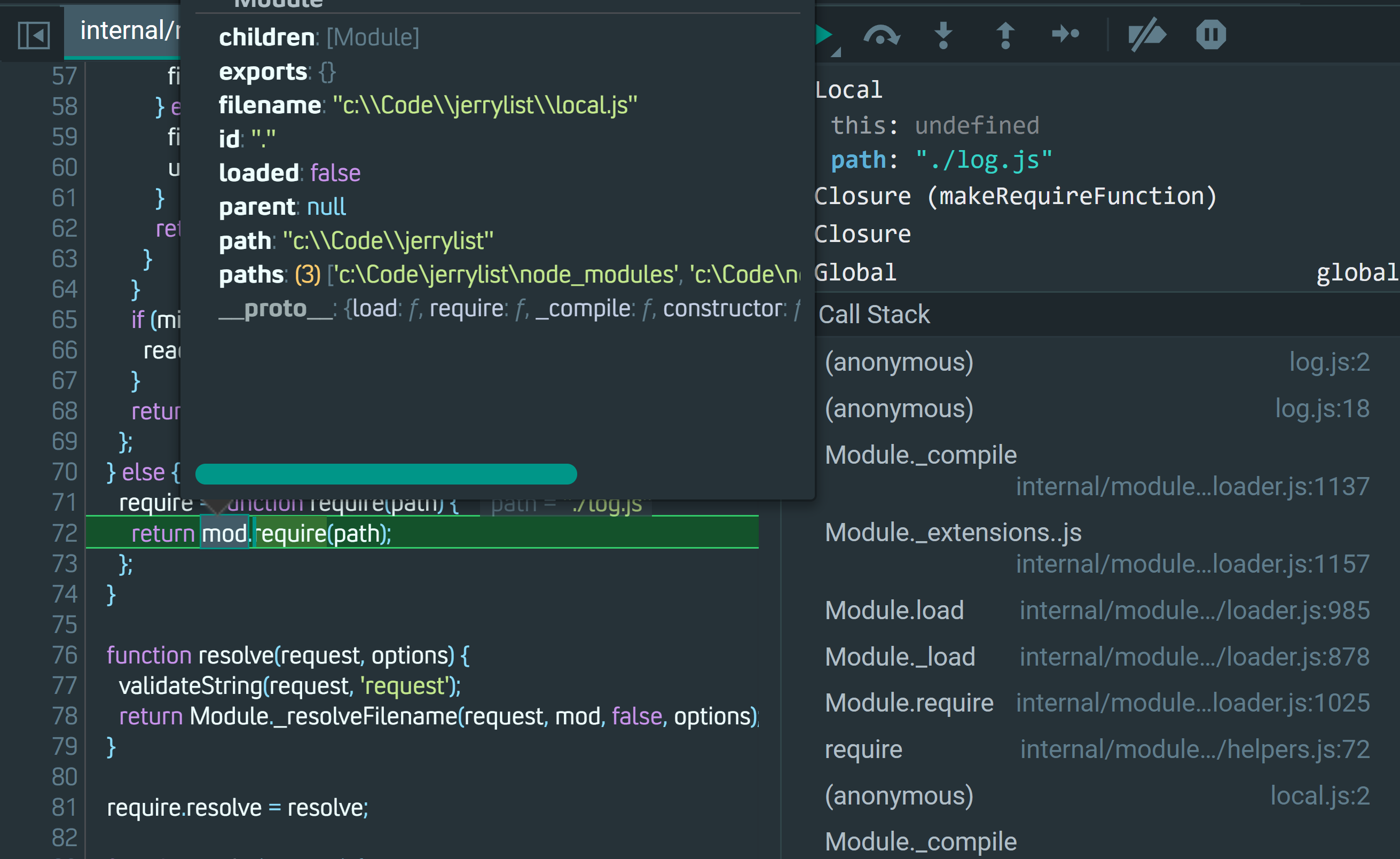Collapse the Call Stack section header
This screenshot has width=1400, height=859.
click(x=874, y=315)
